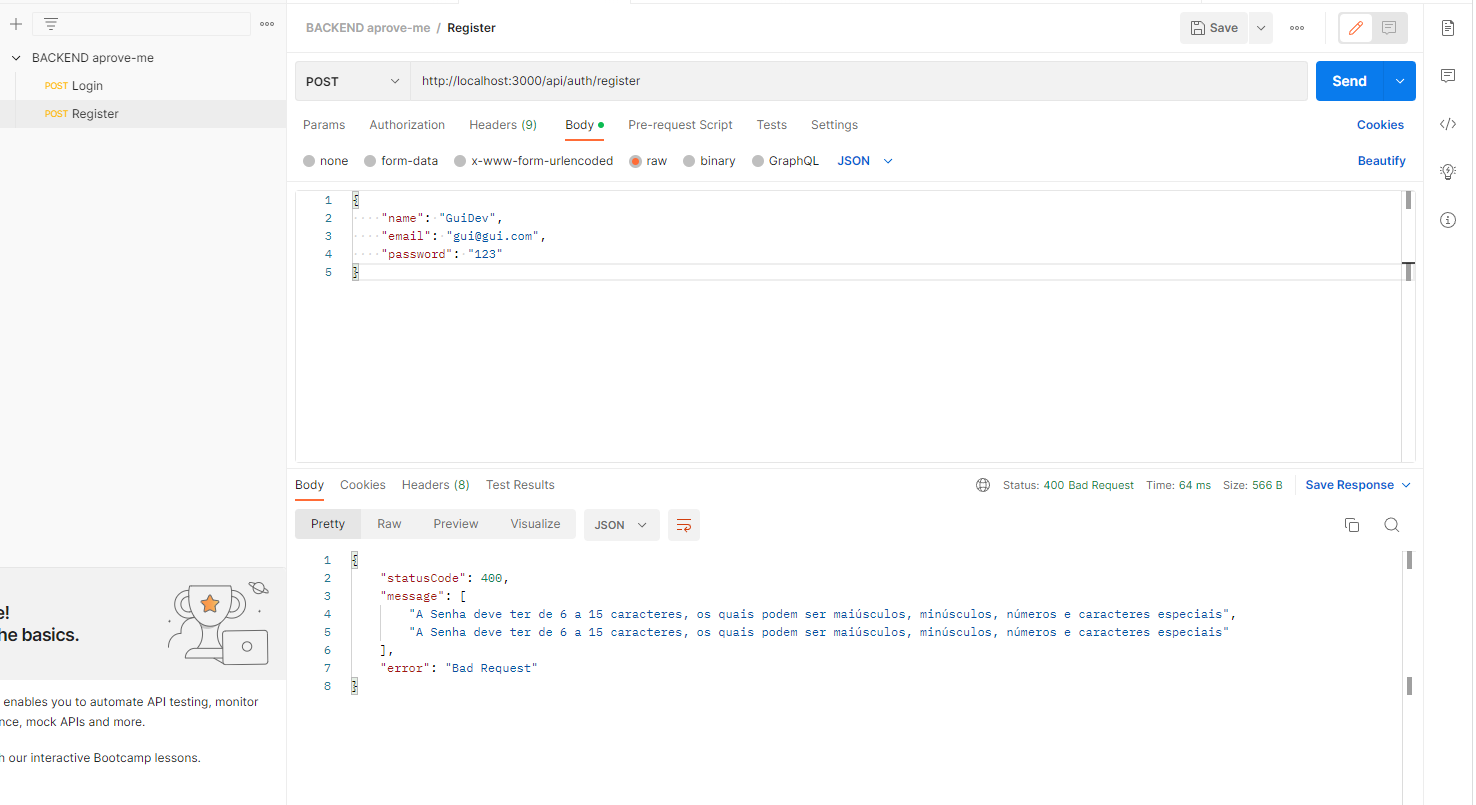Viewport: 1476px width, 805px height.
Task: Select the raw body format
Action: coord(648,160)
